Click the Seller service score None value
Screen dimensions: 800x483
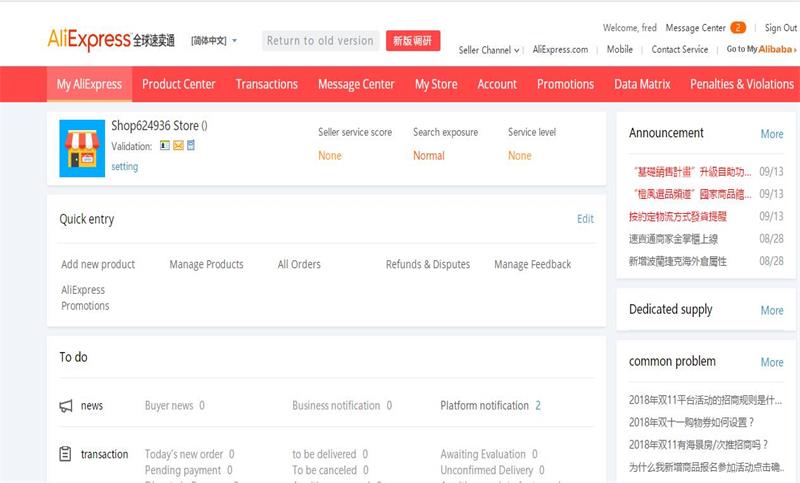[x=330, y=156]
